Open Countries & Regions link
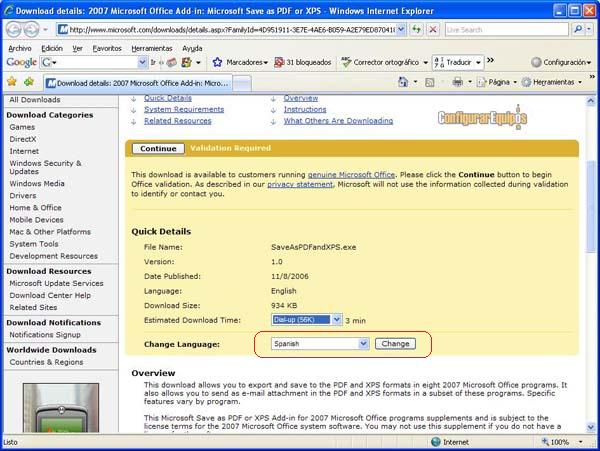 click(46, 362)
